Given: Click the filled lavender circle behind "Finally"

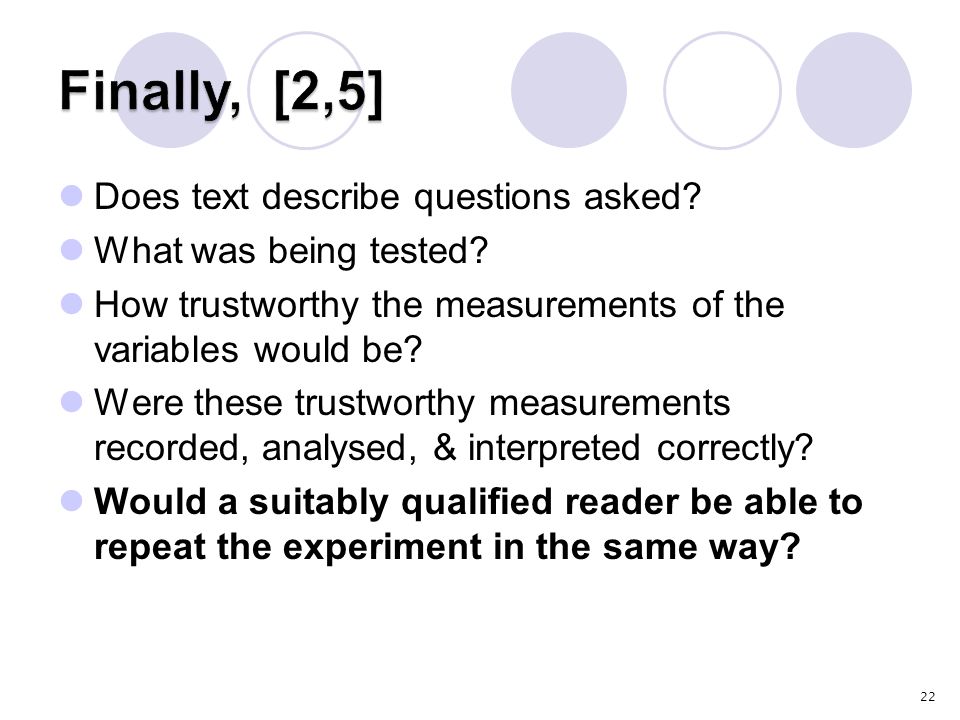Looking at the screenshot, I should point(171,90).
